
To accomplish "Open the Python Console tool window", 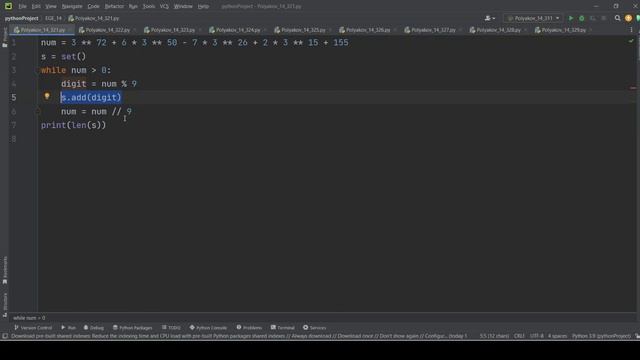I will pos(208,327).
